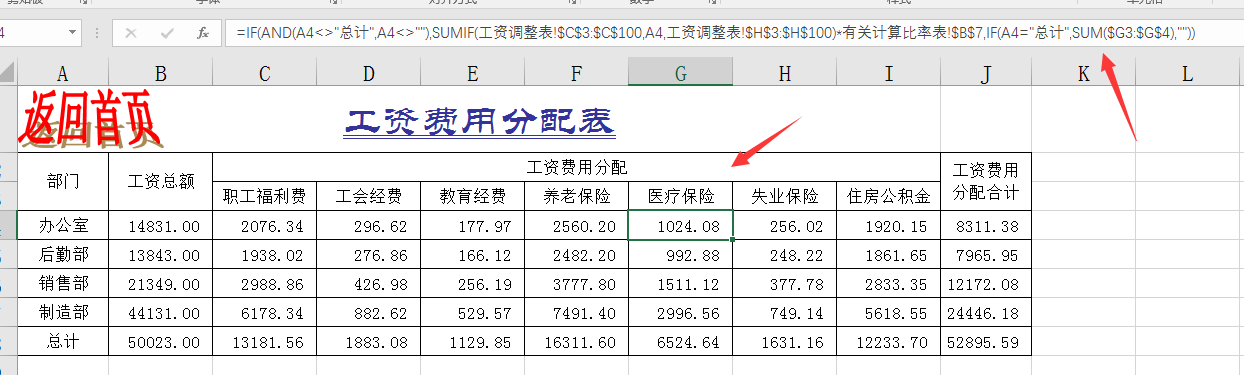
Task: Select the 工资费用分配表 title text
Action: (478, 121)
